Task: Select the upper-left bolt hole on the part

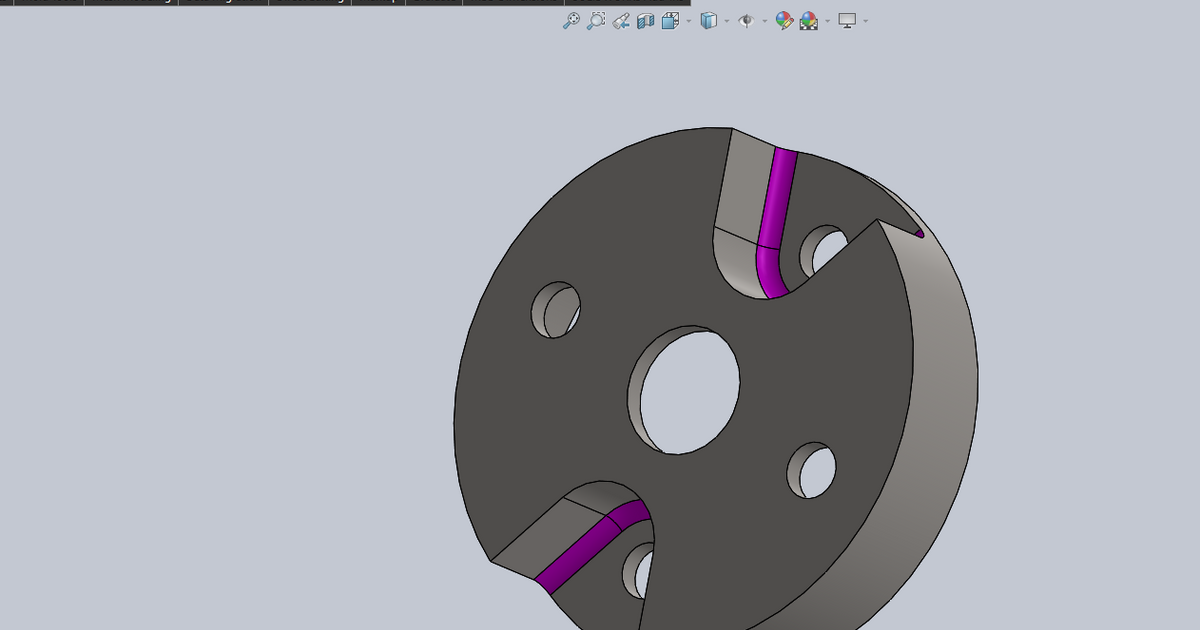Action: pos(555,310)
